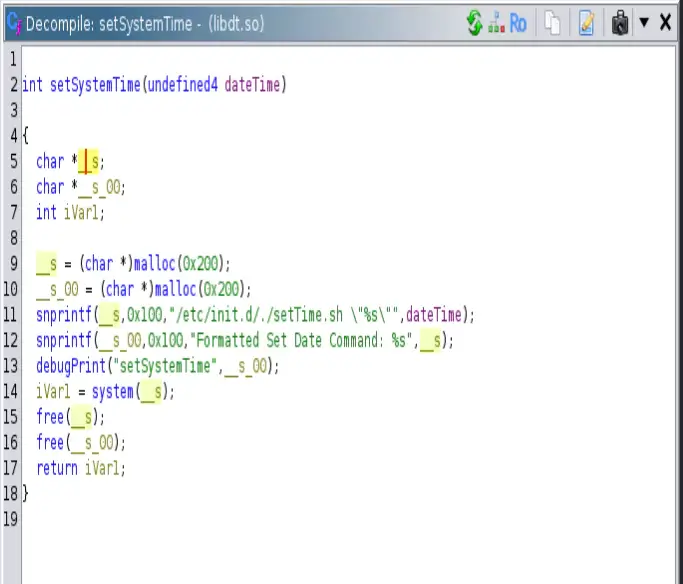Click undefined4 type in signature
Screen dimensions: 683x584
click(183, 84)
